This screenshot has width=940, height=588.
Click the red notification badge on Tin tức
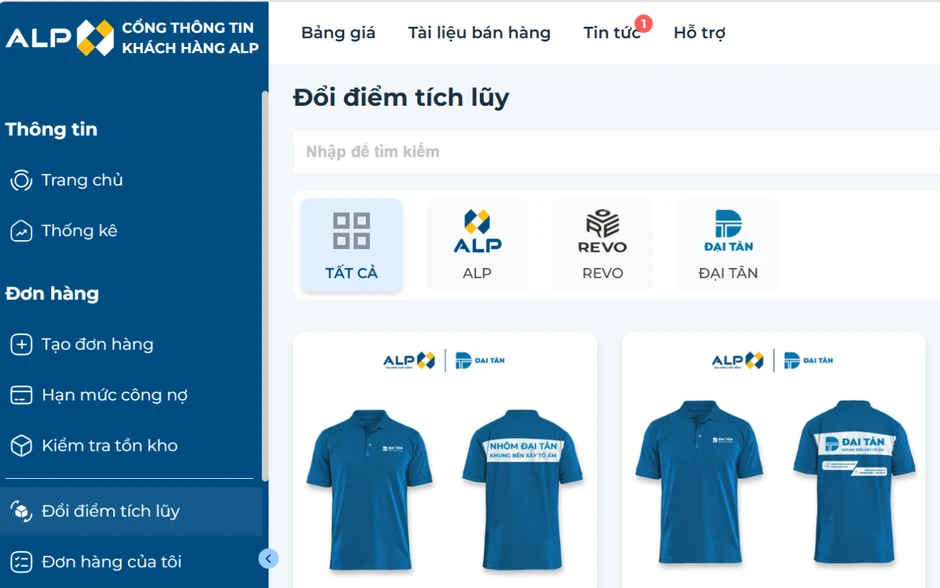pyautogui.click(x=643, y=23)
